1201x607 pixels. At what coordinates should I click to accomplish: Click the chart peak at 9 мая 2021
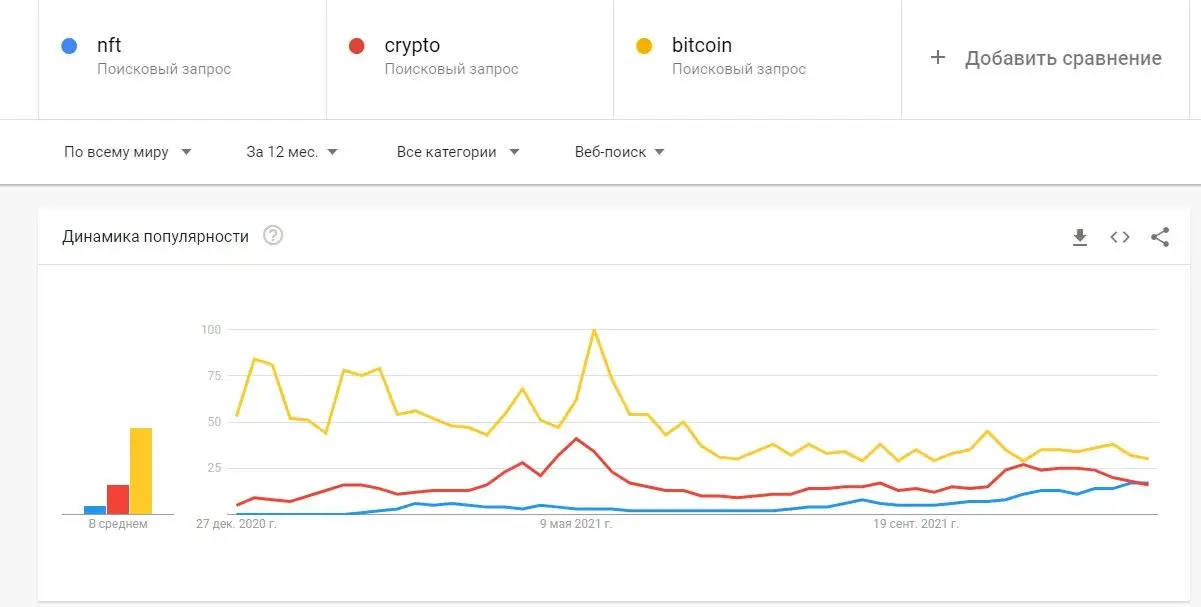point(594,329)
